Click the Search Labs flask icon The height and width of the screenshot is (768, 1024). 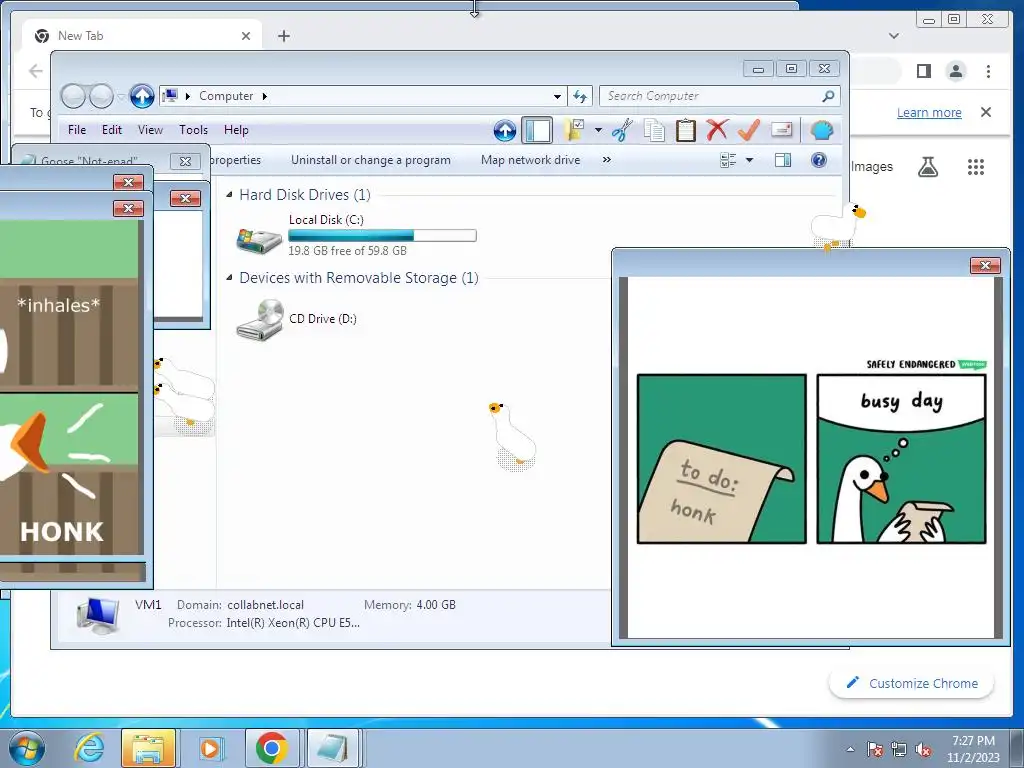pyautogui.click(x=928, y=167)
